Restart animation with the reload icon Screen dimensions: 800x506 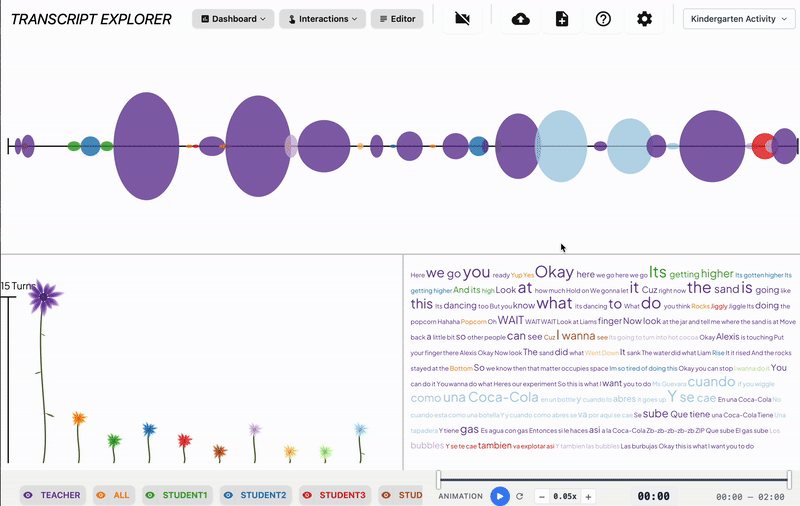(519, 496)
